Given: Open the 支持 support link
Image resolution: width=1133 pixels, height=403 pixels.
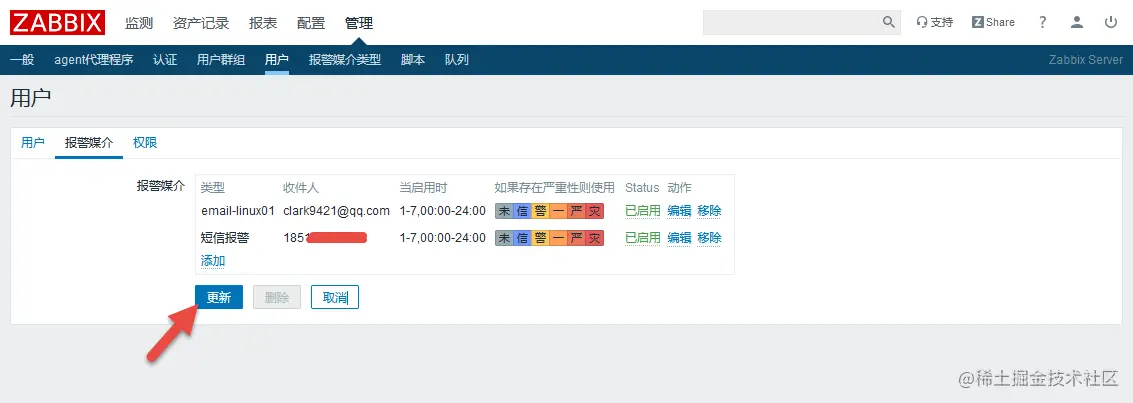Looking at the screenshot, I should (934, 22).
